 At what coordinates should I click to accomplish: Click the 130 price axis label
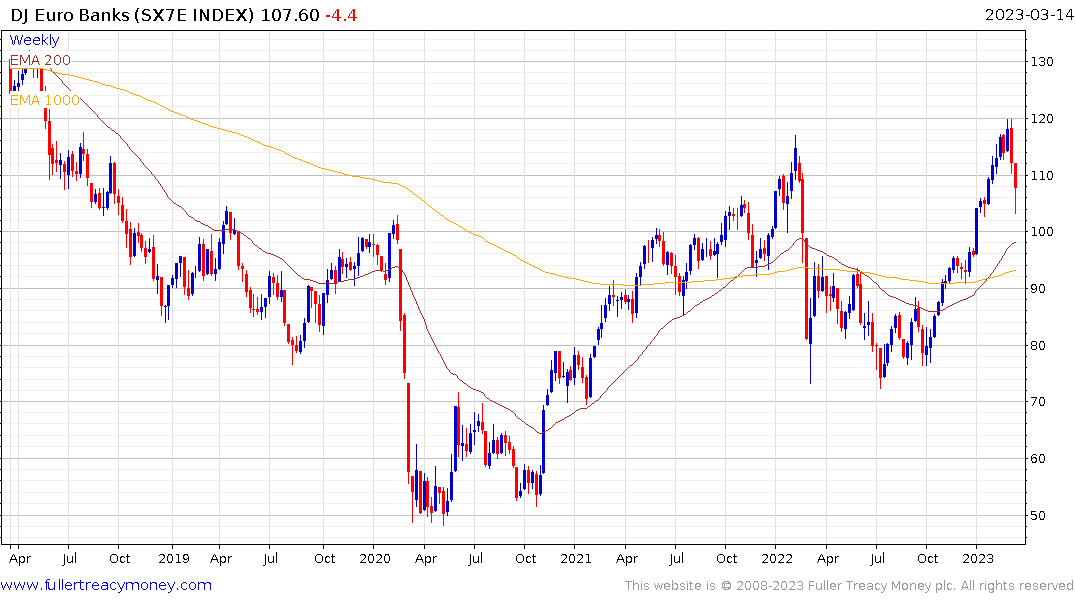tap(1042, 62)
